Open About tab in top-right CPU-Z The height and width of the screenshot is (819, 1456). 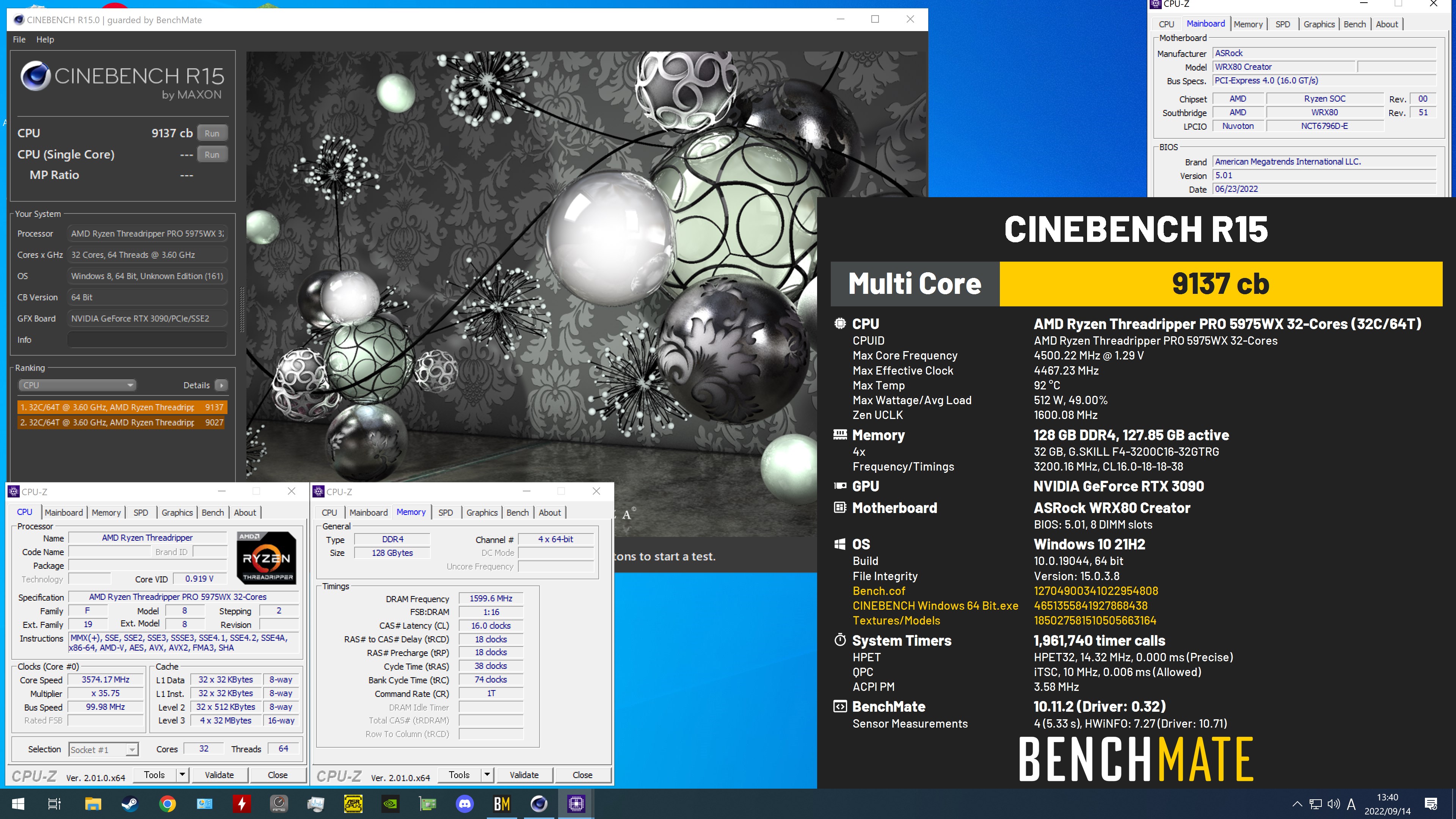(1387, 24)
